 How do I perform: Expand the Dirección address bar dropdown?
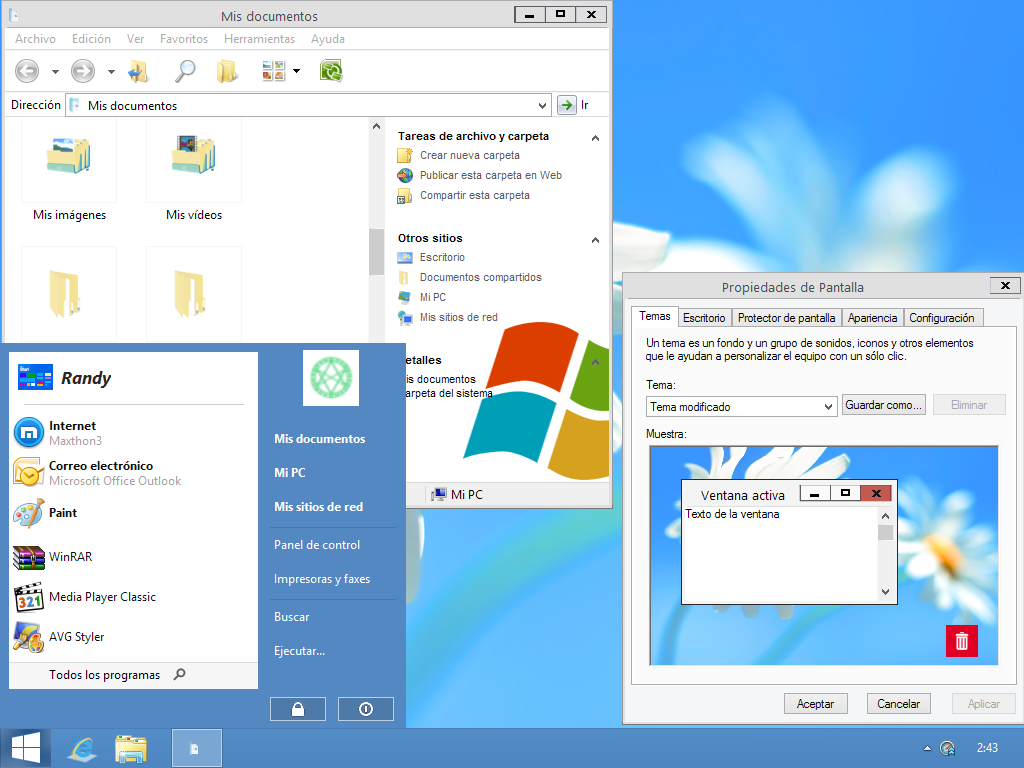[542, 105]
